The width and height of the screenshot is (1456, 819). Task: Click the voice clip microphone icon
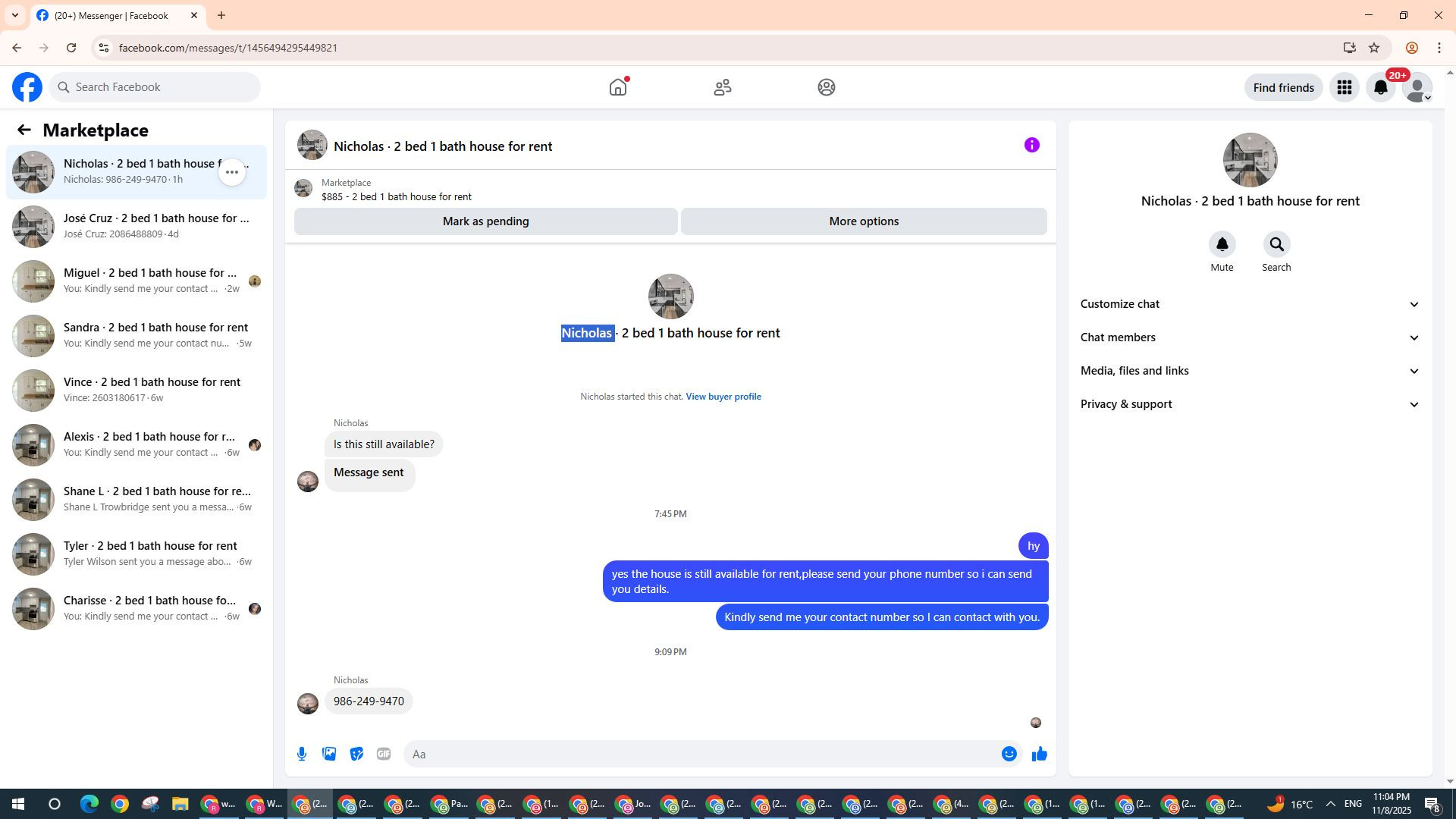coord(302,754)
